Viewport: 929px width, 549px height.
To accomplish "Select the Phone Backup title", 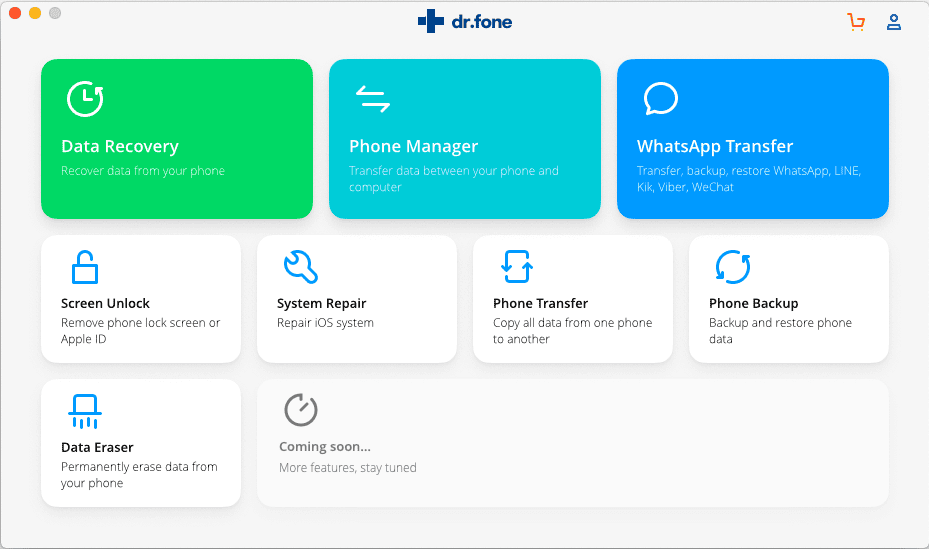I will coord(754,303).
